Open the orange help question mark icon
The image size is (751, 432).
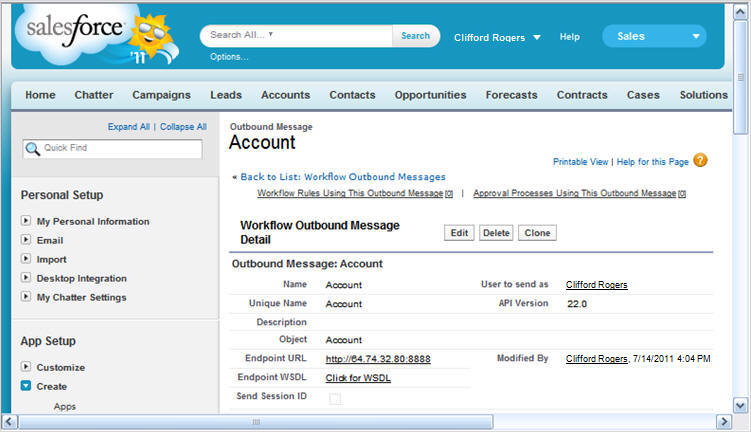click(700, 160)
